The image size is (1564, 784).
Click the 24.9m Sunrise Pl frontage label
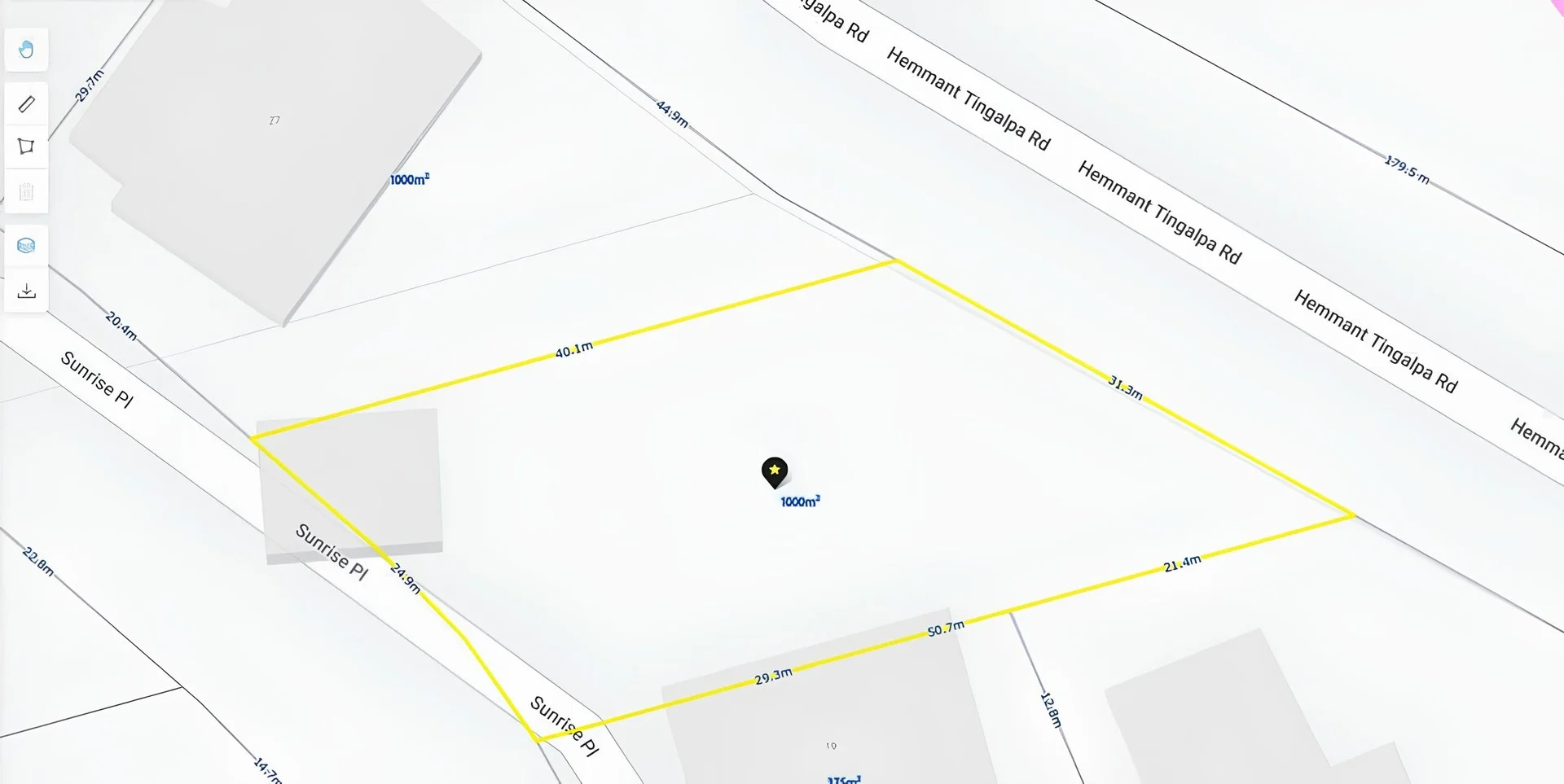coord(406,579)
